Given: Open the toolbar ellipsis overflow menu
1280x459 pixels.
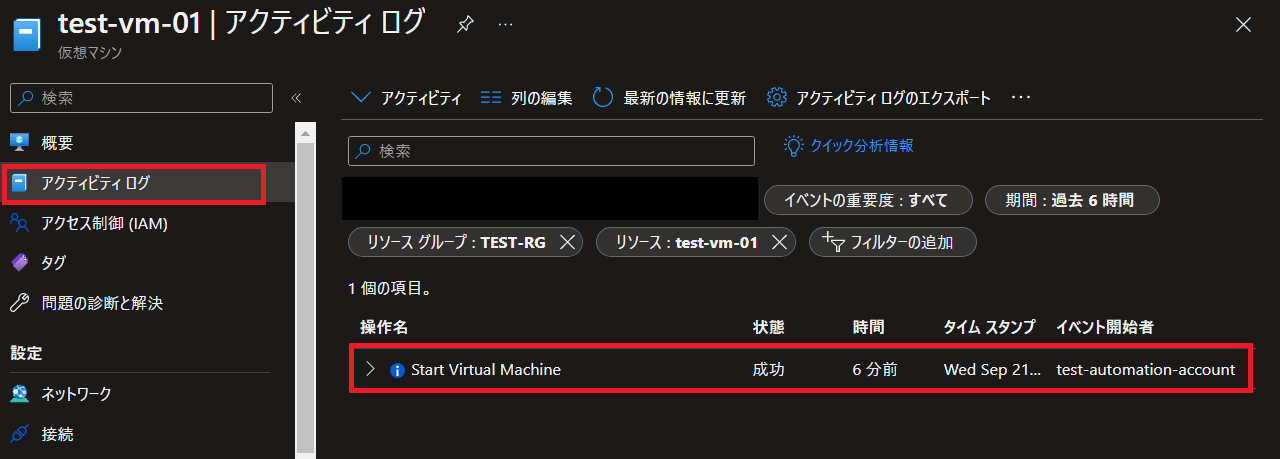Looking at the screenshot, I should (x=1020, y=98).
